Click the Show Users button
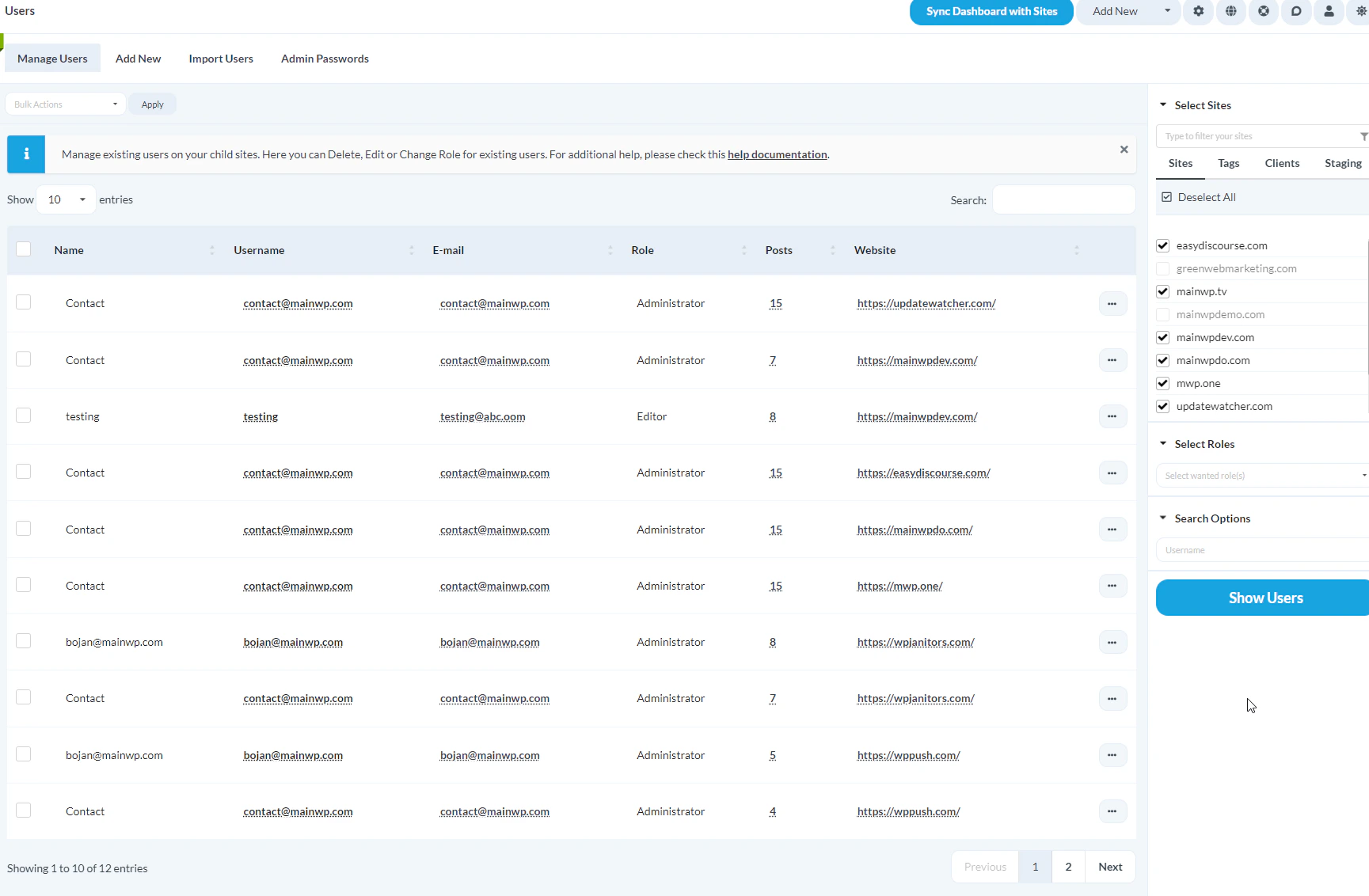1369x896 pixels. [x=1262, y=598]
